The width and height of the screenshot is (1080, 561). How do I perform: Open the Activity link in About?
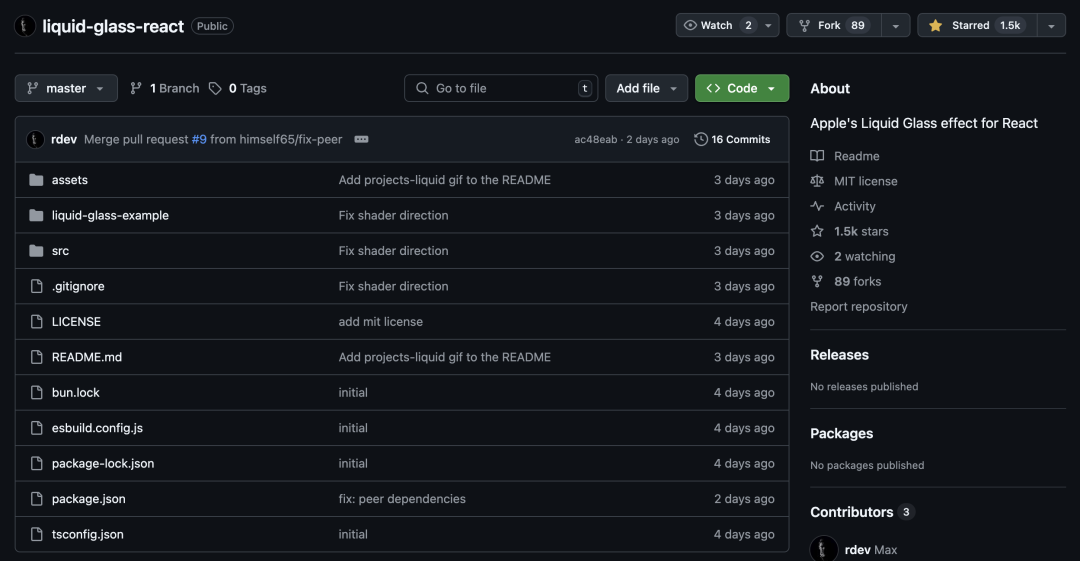(x=855, y=206)
